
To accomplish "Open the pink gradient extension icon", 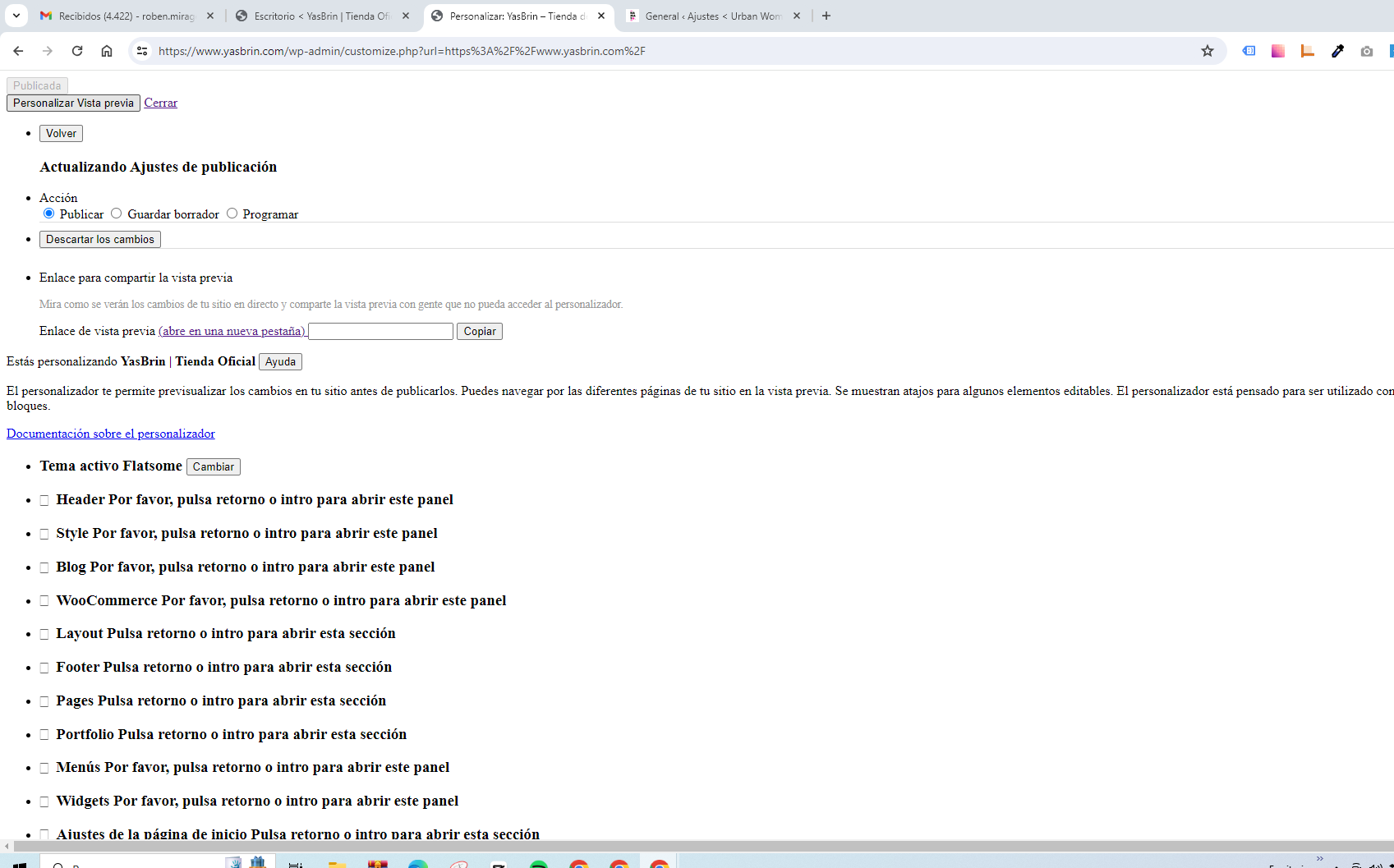I will (1278, 51).
